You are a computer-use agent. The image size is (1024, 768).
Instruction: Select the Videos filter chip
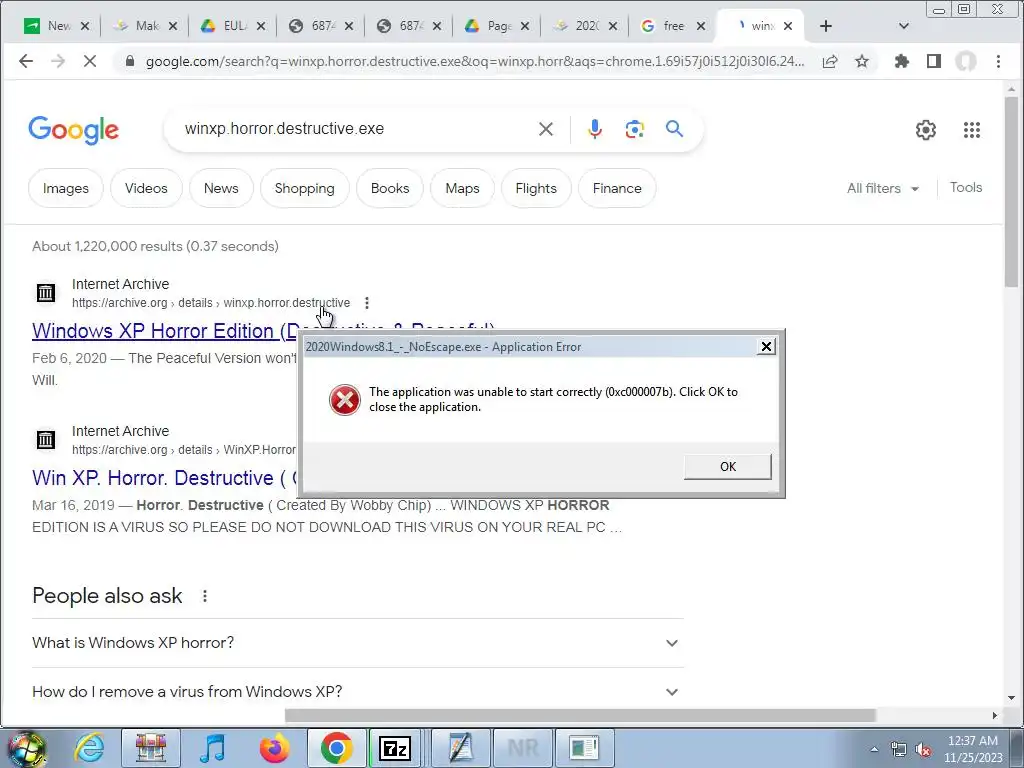[x=146, y=188]
